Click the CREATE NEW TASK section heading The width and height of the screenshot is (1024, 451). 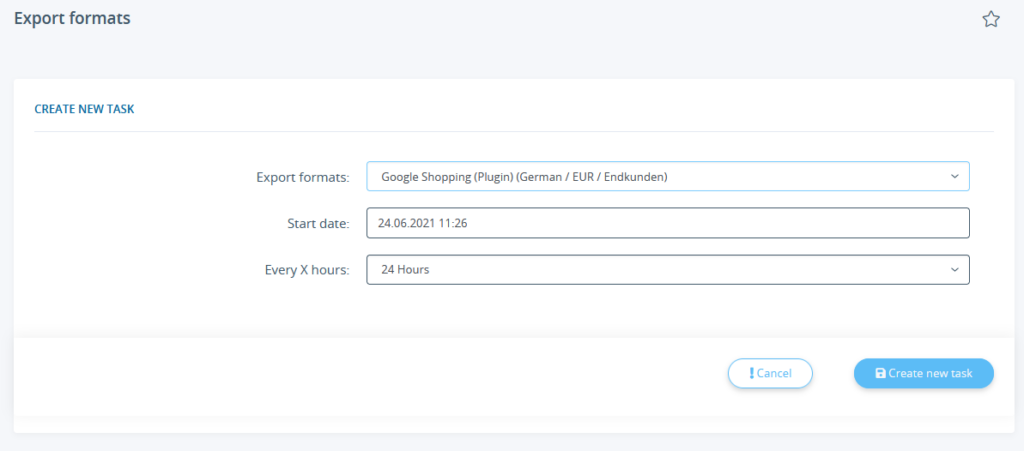(x=84, y=110)
